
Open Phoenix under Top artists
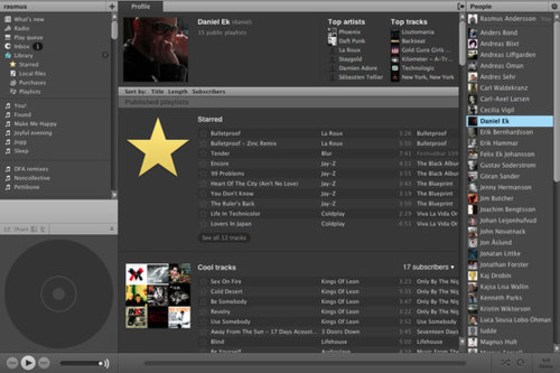(x=349, y=32)
